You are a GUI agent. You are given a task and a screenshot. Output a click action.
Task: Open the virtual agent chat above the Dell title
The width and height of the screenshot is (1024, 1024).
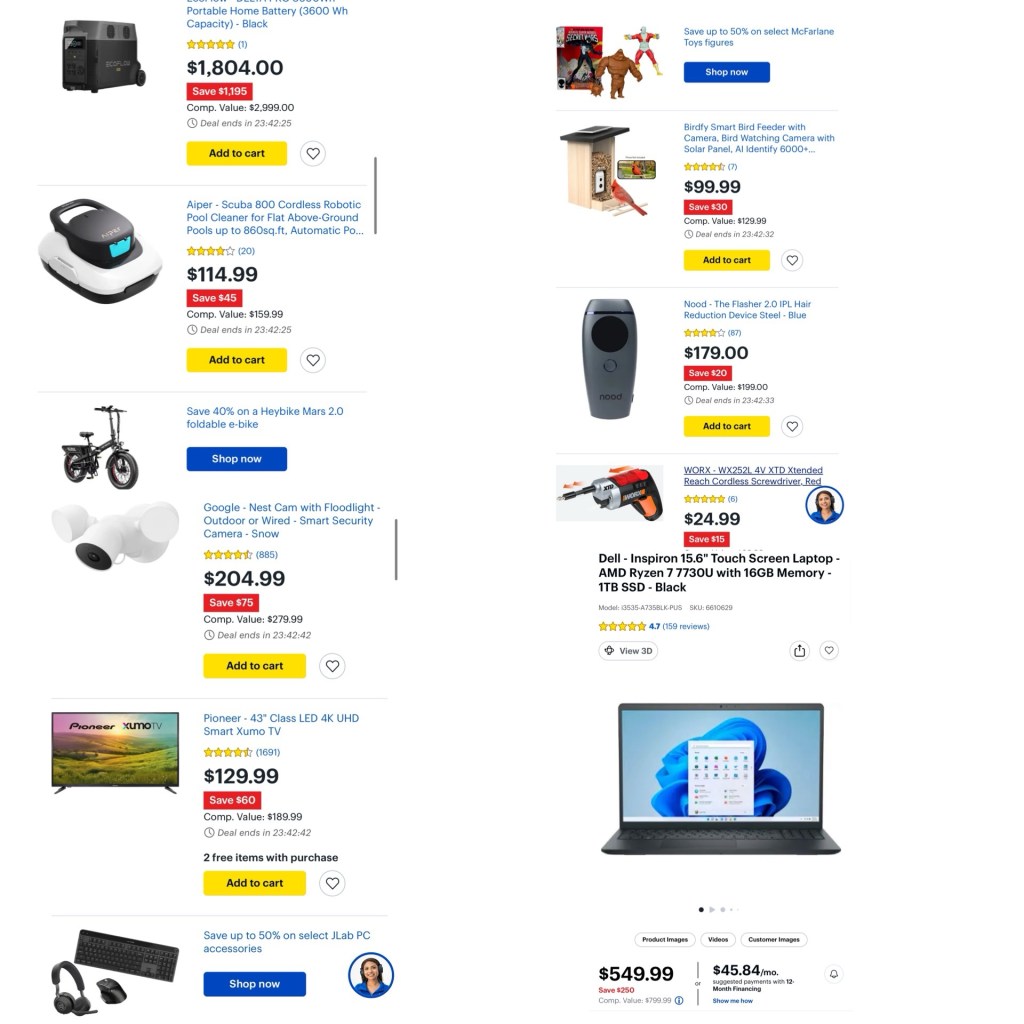(824, 505)
